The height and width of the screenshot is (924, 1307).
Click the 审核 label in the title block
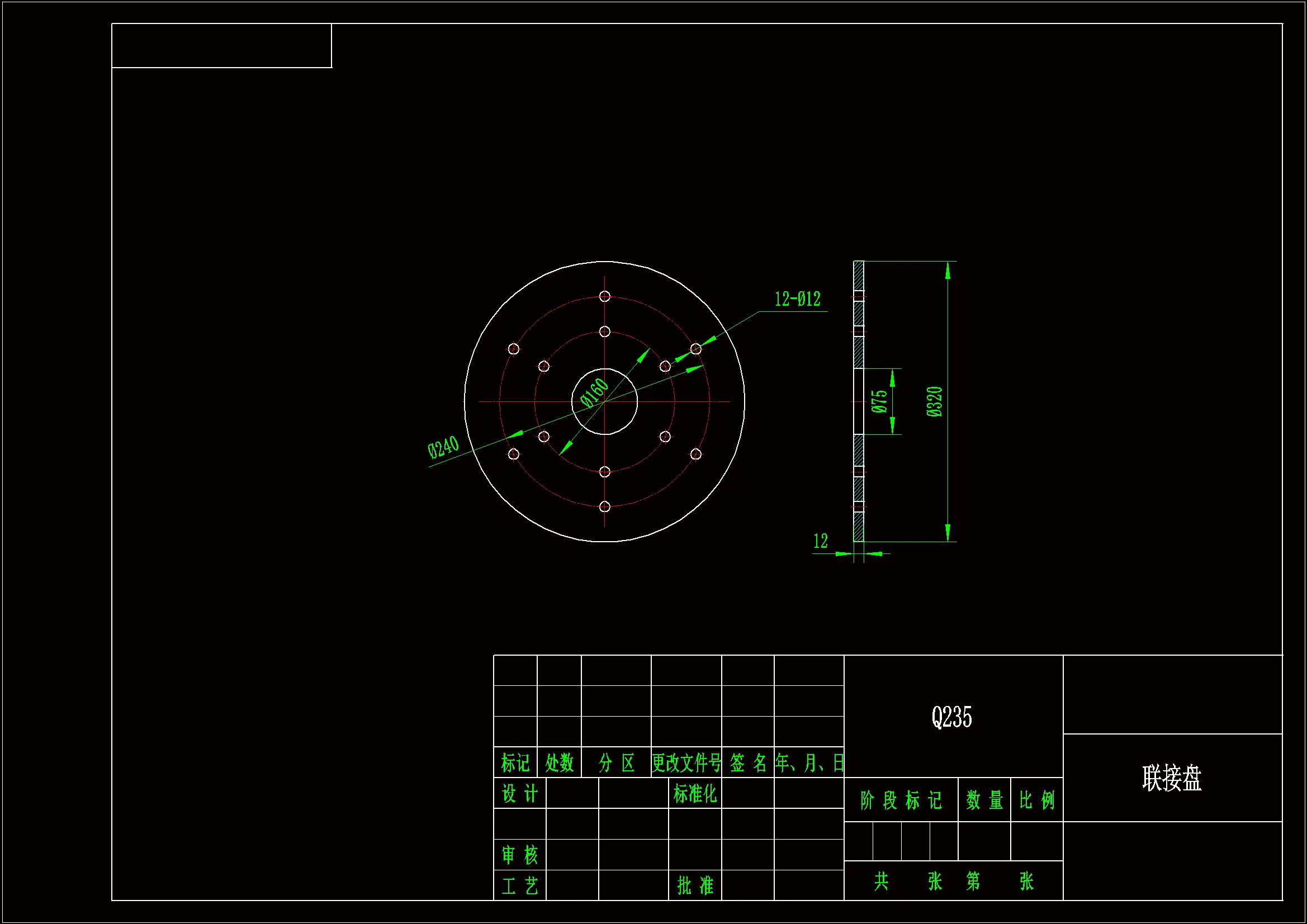coord(519,855)
